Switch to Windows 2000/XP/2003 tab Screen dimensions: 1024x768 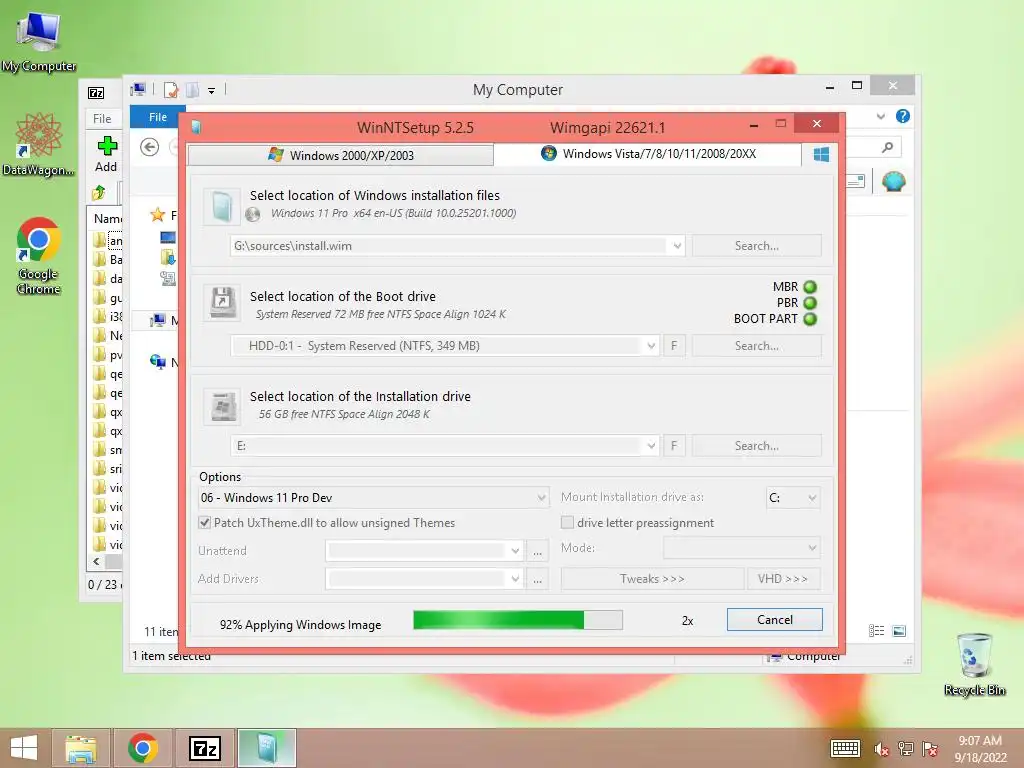pos(341,155)
